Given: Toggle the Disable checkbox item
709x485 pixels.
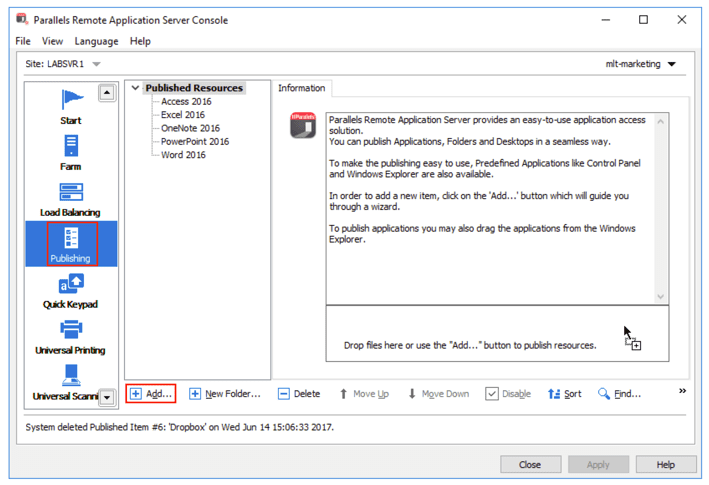Looking at the screenshot, I should [x=508, y=394].
